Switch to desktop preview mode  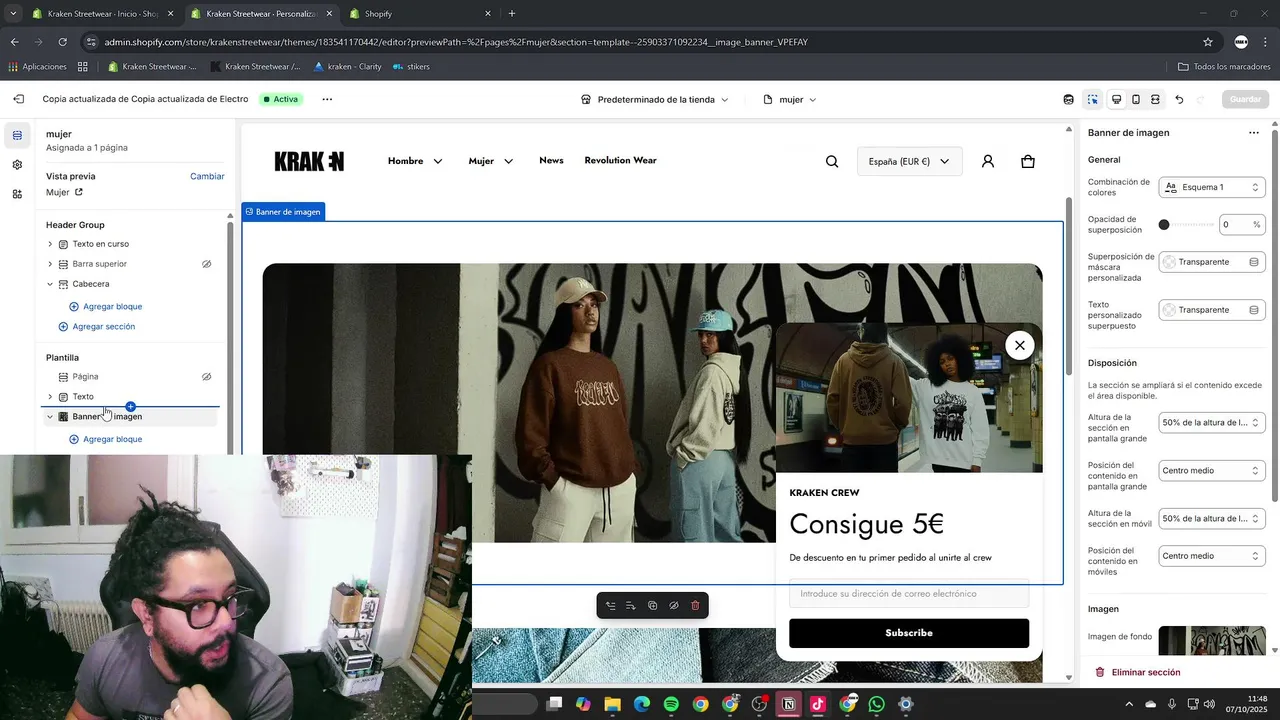(x=1117, y=99)
